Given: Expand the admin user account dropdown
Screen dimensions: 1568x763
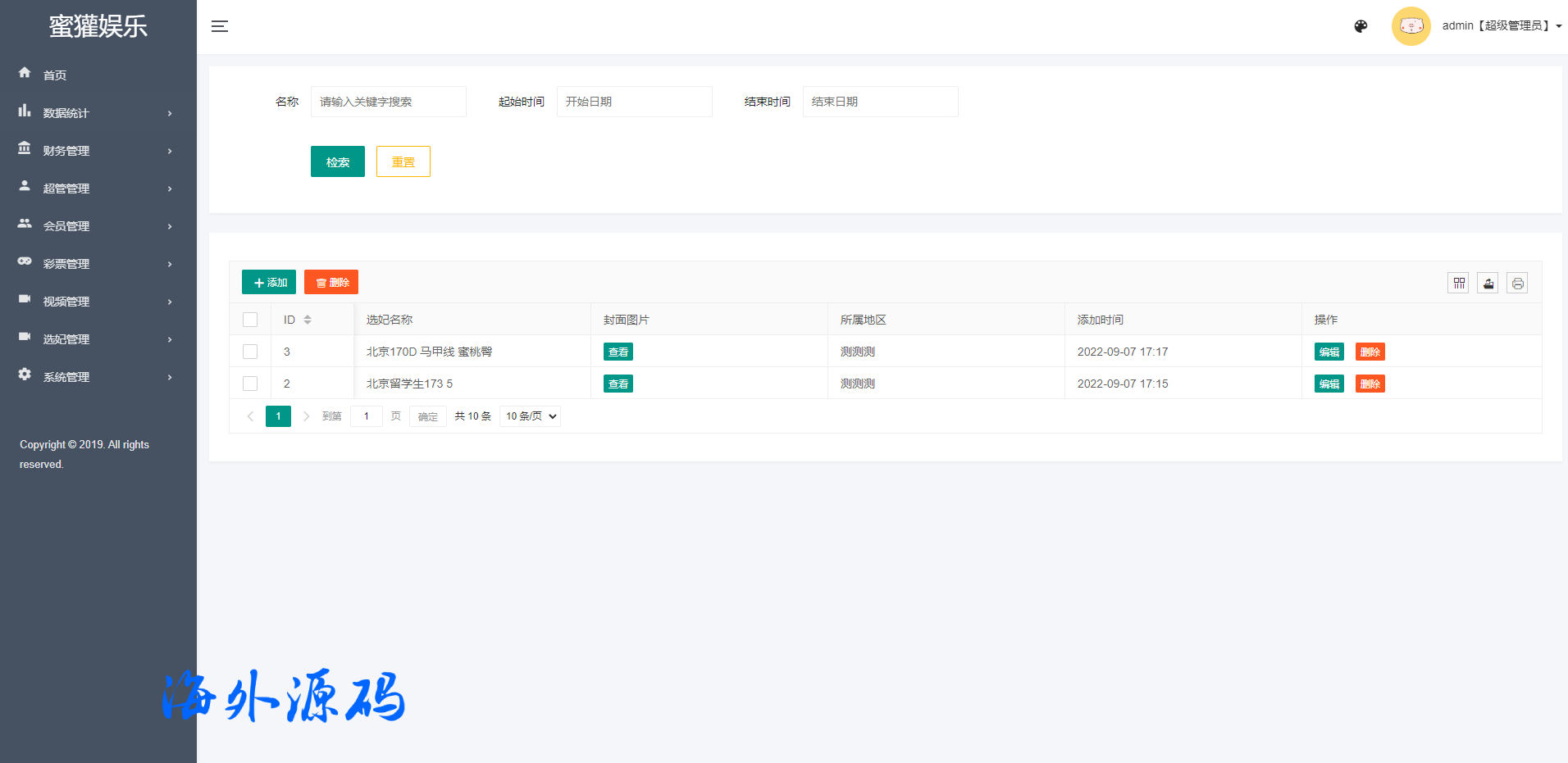Looking at the screenshot, I should coord(1501,26).
